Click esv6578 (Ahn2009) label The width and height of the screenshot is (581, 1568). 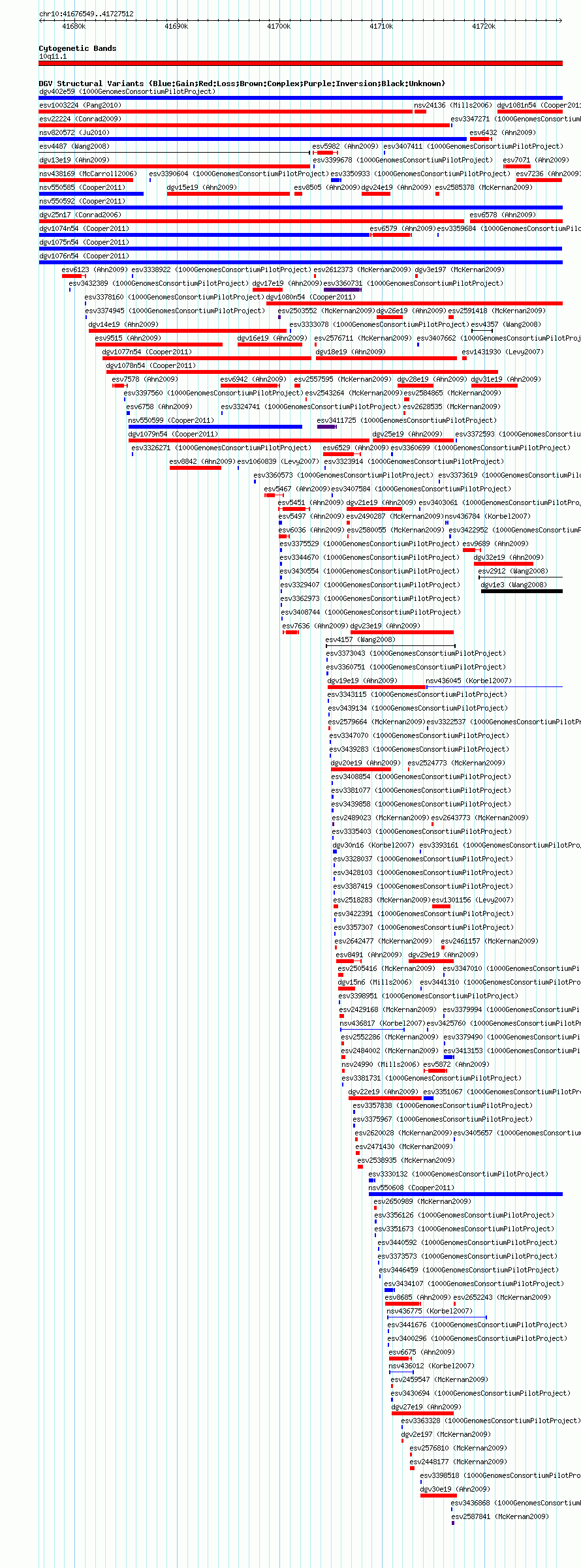503,215
